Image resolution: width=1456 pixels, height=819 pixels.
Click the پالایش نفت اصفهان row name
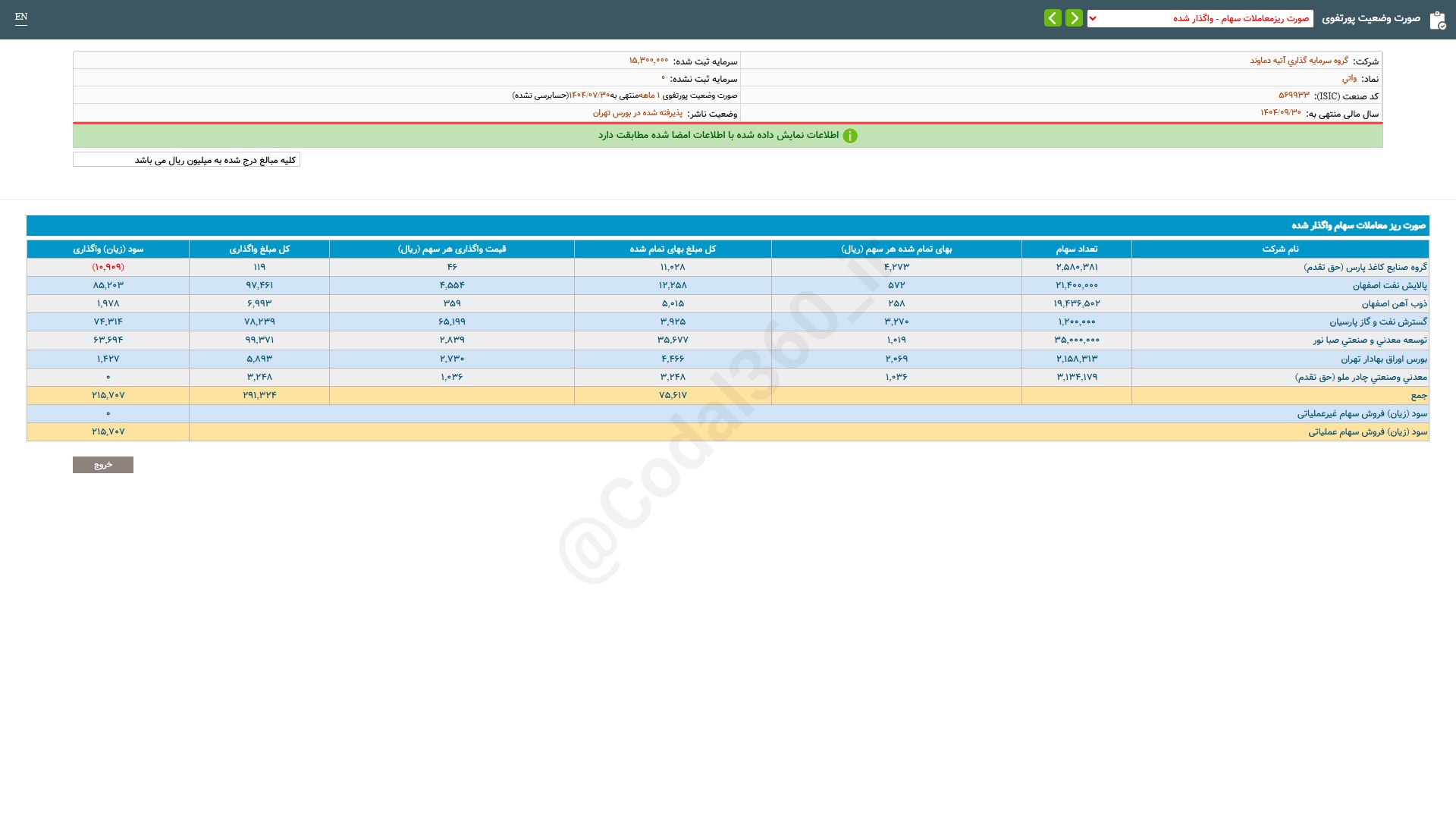pos(1389,285)
